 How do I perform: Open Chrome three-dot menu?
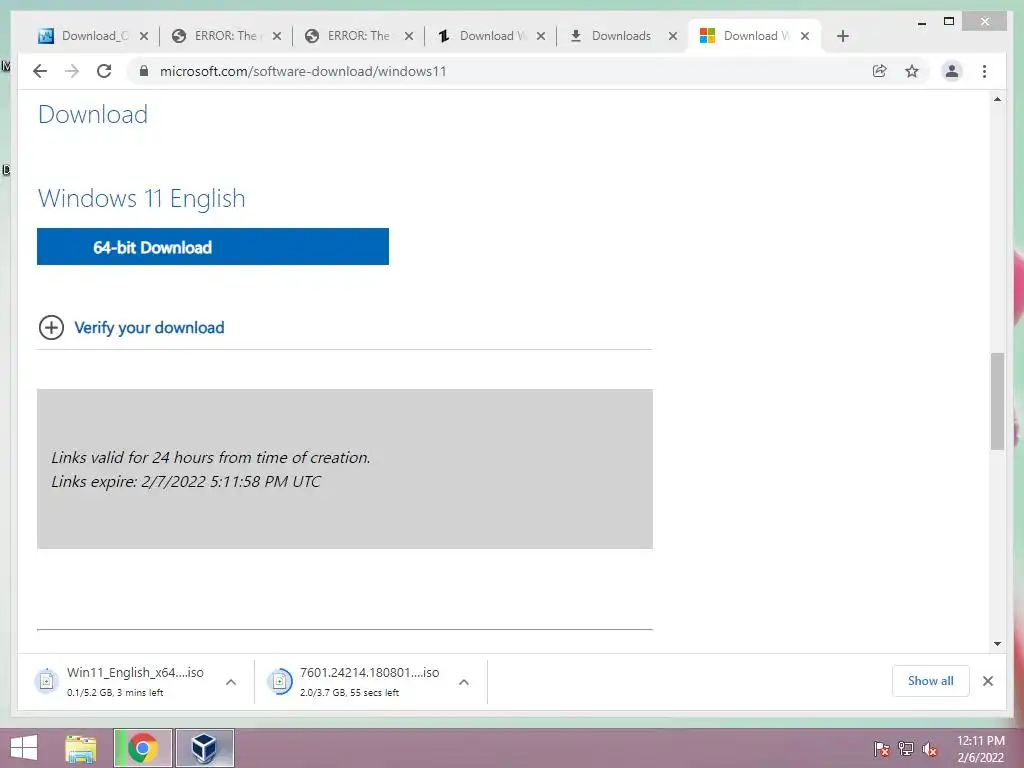pyautogui.click(x=984, y=71)
